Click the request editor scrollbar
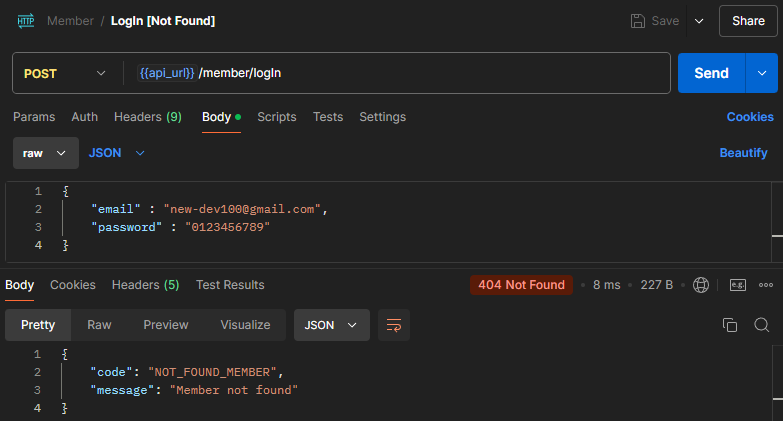This screenshot has width=783, height=421. point(777,222)
